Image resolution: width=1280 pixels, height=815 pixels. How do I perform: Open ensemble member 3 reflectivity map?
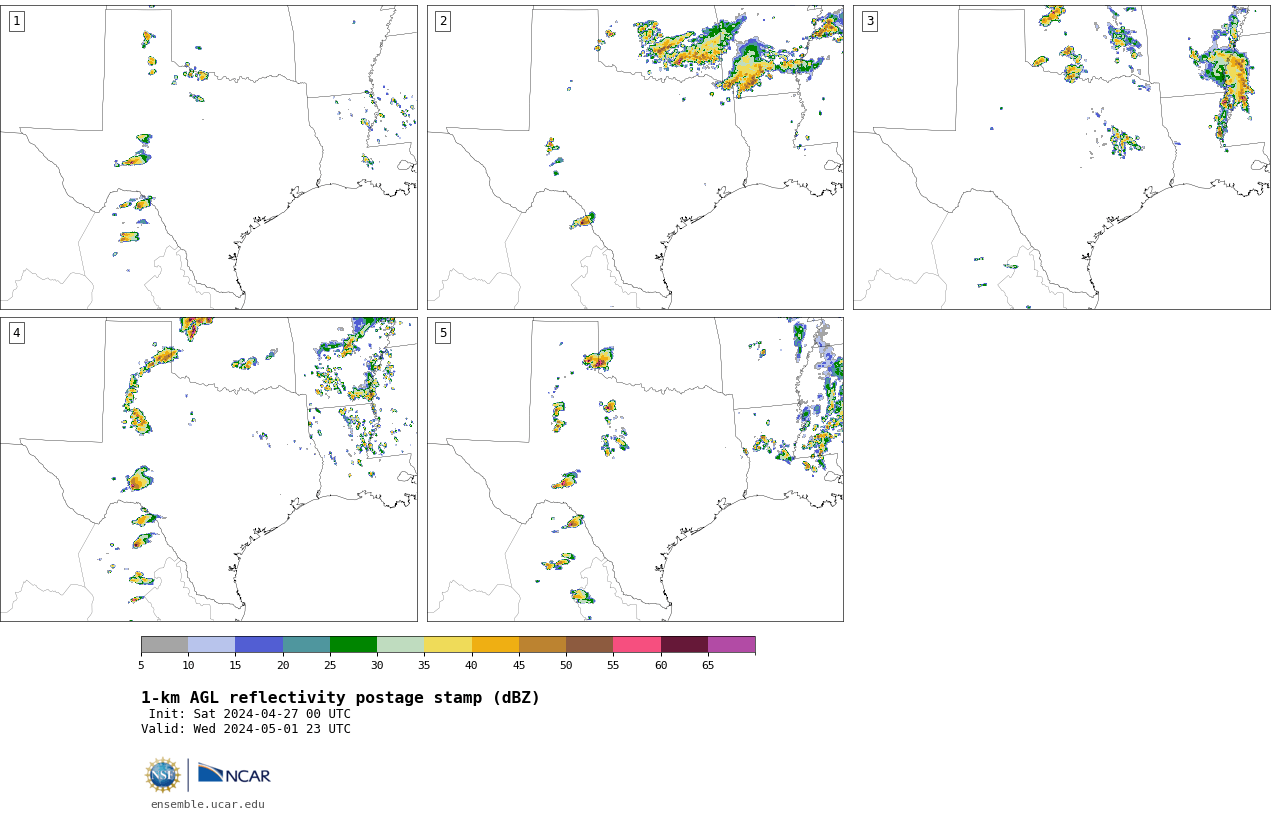(1062, 157)
